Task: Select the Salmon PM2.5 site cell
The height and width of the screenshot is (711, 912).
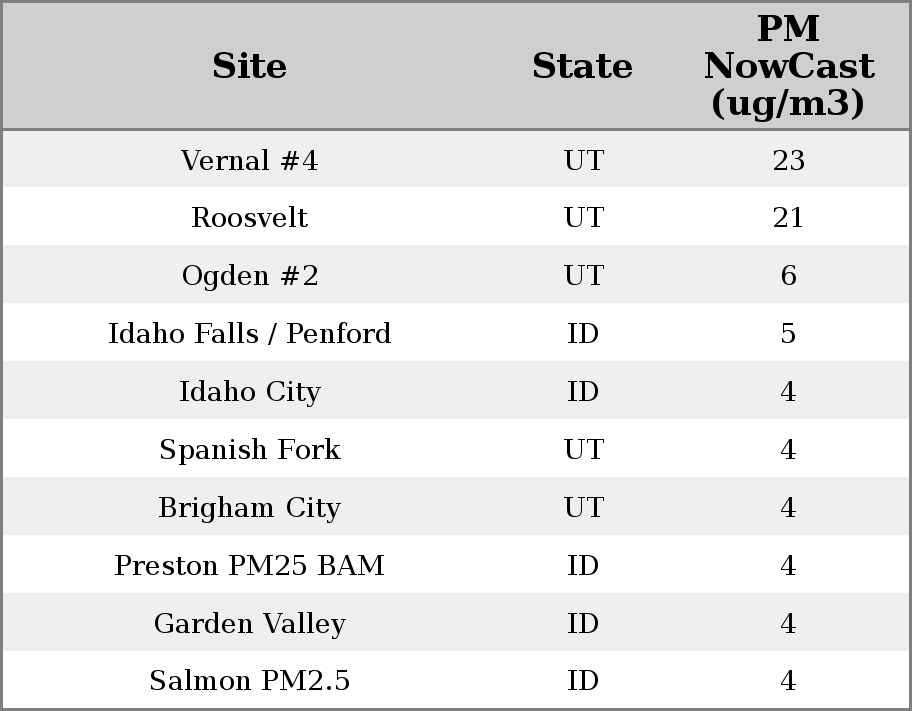Action: tap(250, 681)
